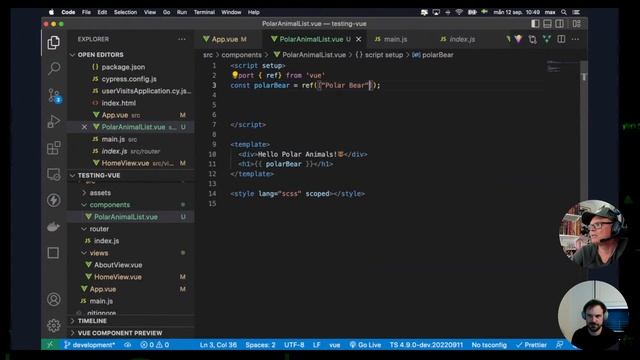
Task: Open the Extensions view
Action: click(x=53, y=148)
